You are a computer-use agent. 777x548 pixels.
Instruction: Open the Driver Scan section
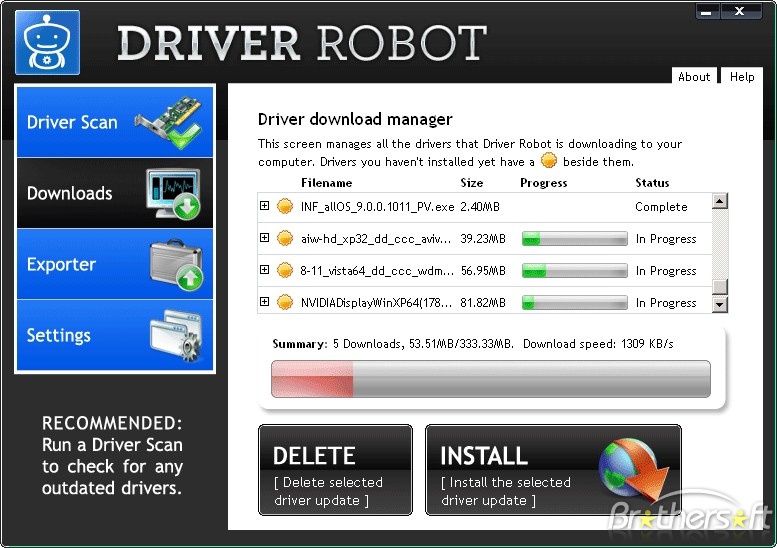(115, 122)
